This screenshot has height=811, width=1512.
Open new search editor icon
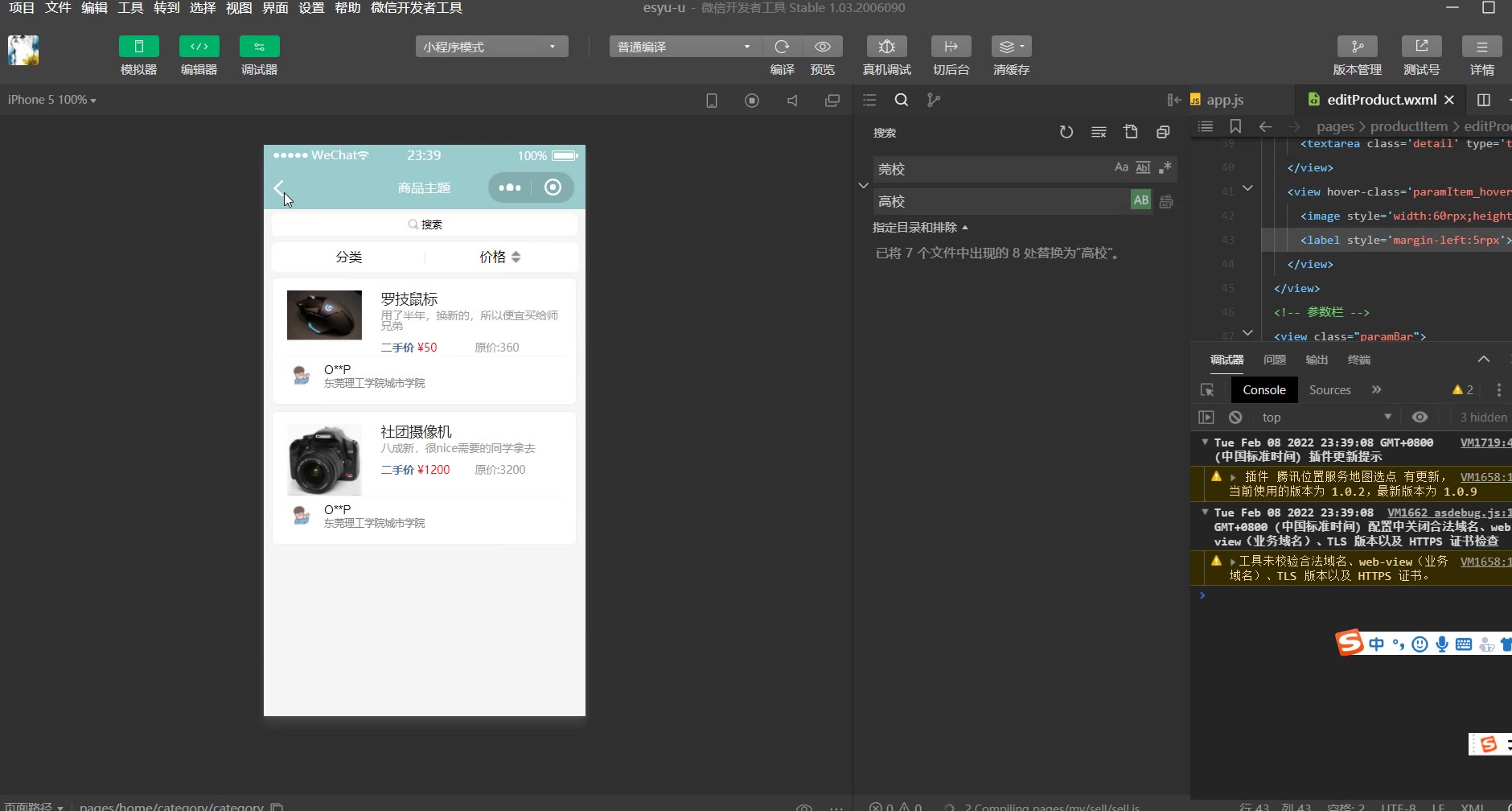(x=1131, y=132)
